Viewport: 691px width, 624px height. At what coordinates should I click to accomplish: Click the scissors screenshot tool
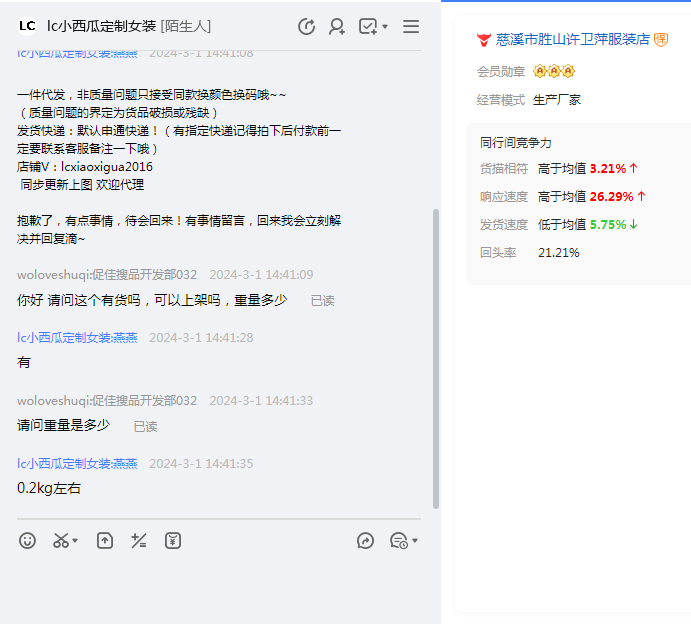pyautogui.click(x=61, y=541)
